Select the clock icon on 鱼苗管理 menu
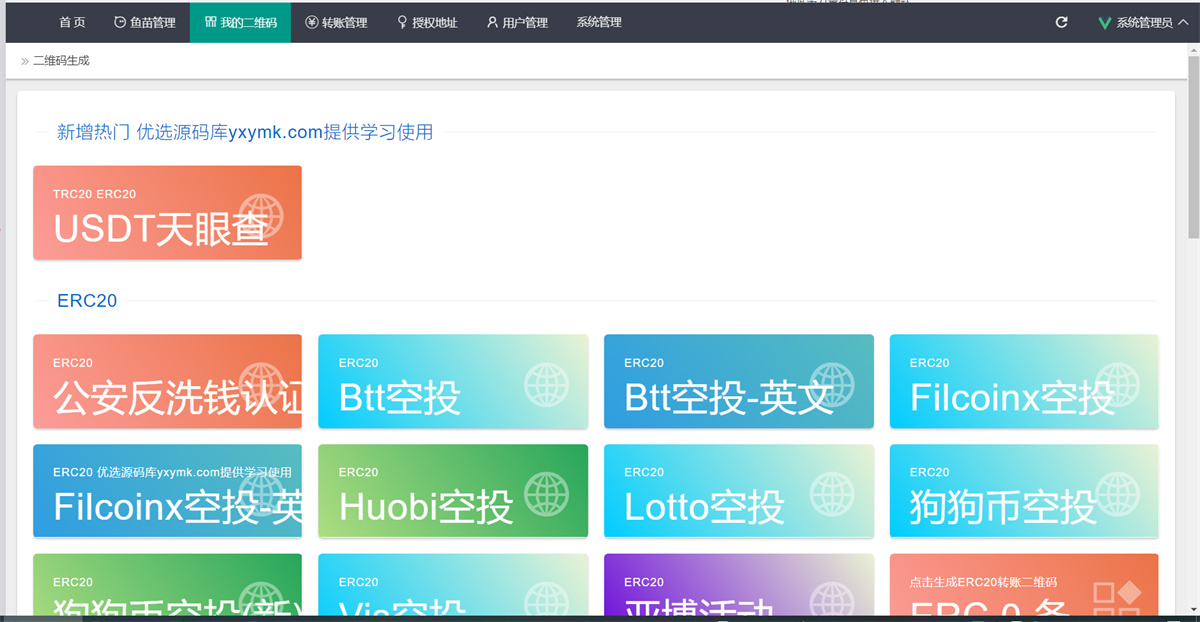1200x622 pixels. (x=119, y=22)
